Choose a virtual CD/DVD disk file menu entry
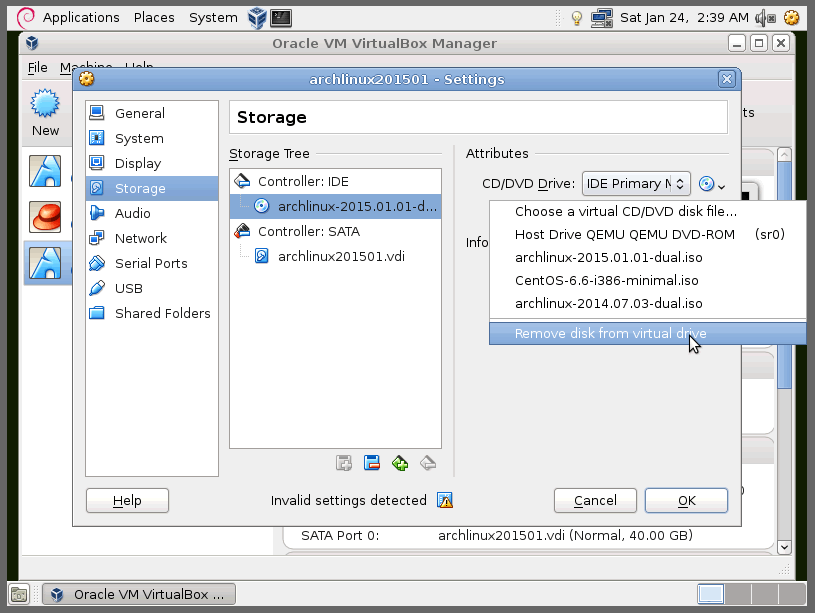This screenshot has height=613, width=815. coord(648,211)
